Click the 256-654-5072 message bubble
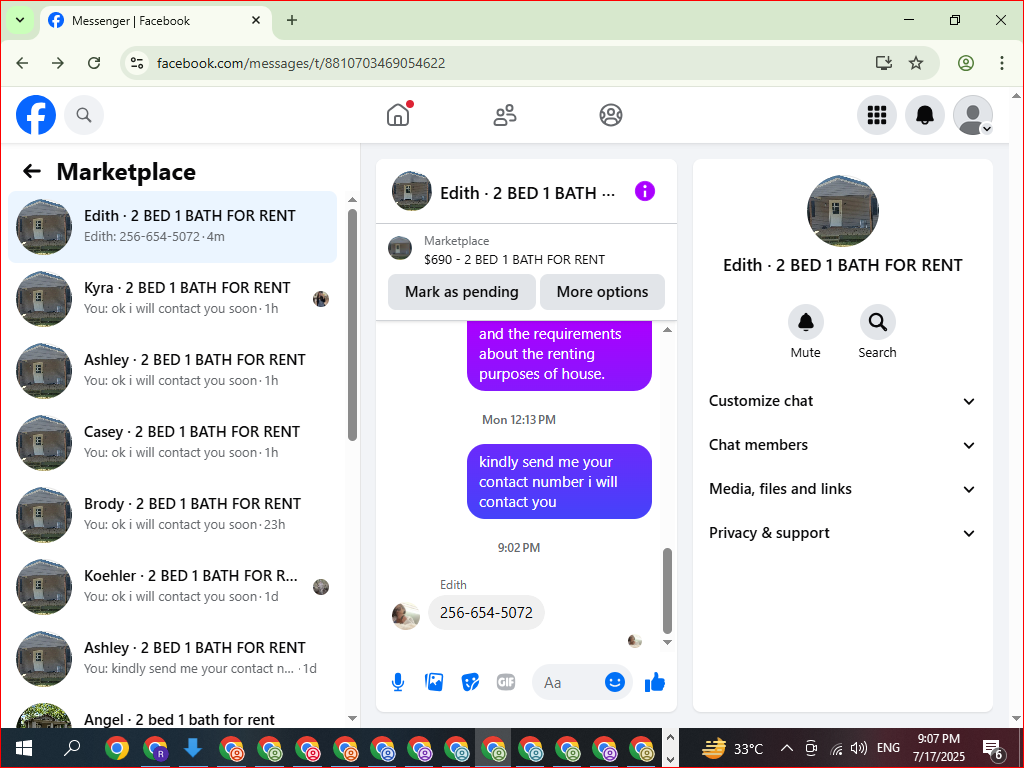Screen dimensions: 1024x768 coord(486,613)
